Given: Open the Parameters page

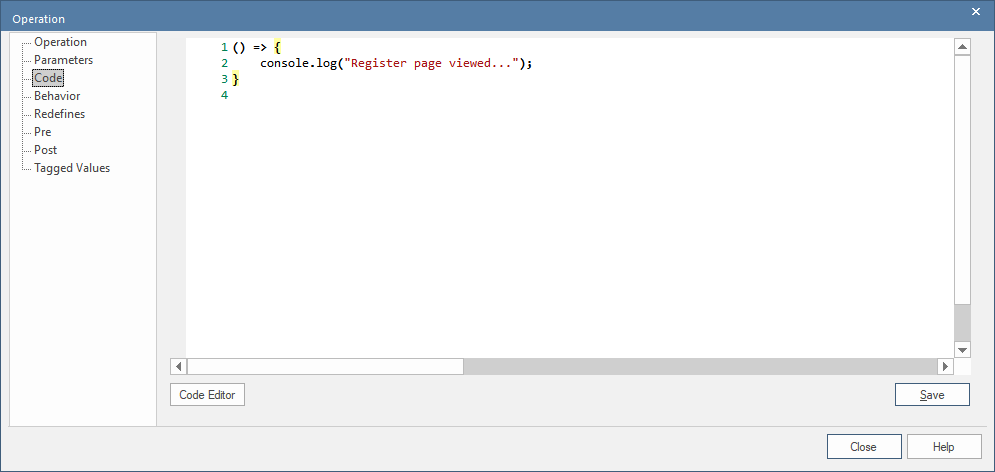Looking at the screenshot, I should tap(63, 60).
